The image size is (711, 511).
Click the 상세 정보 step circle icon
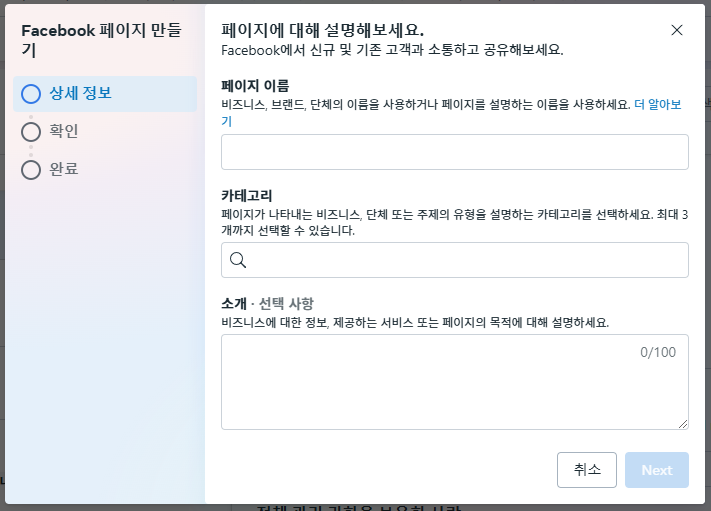coord(31,94)
